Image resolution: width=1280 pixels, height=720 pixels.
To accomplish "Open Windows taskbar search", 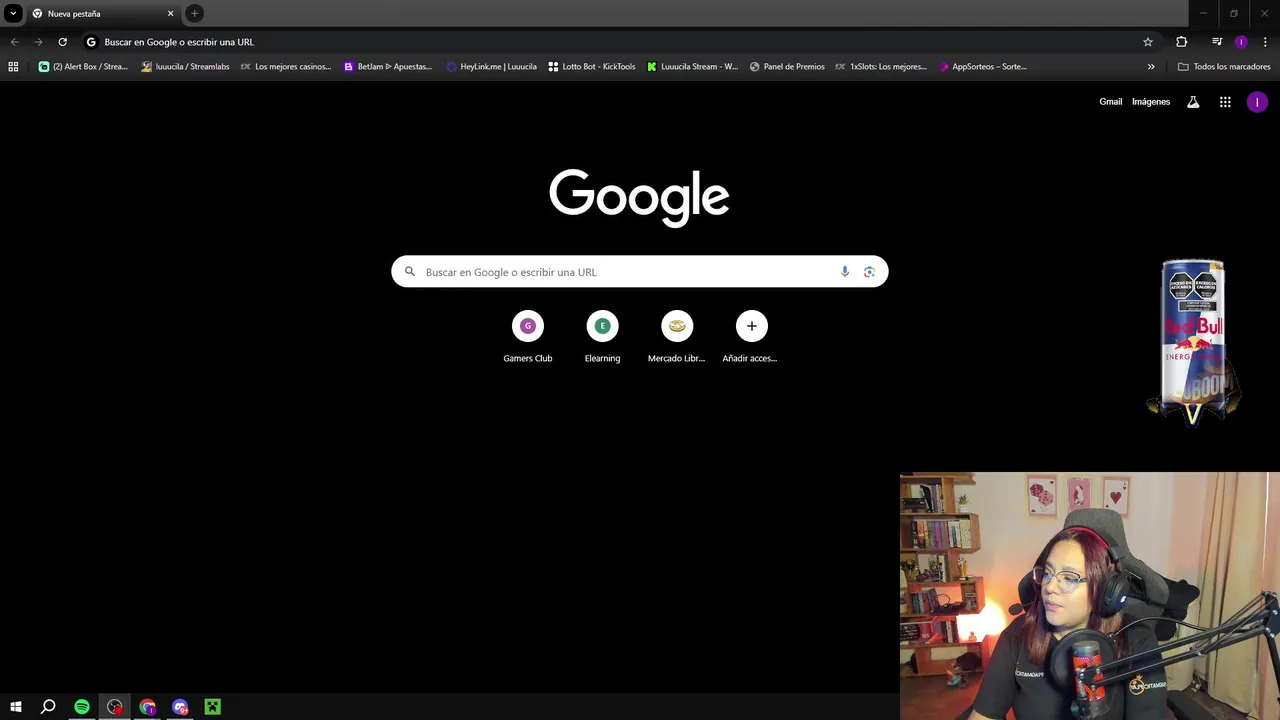I will click(x=48, y=707).
